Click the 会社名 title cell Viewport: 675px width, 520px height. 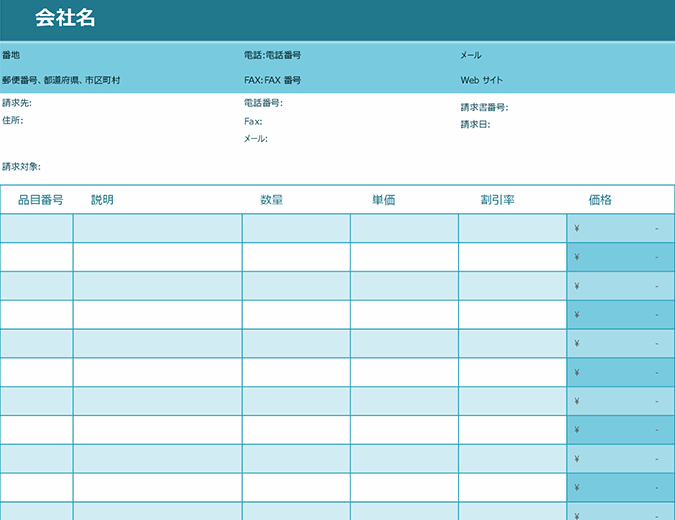point(64,18)
